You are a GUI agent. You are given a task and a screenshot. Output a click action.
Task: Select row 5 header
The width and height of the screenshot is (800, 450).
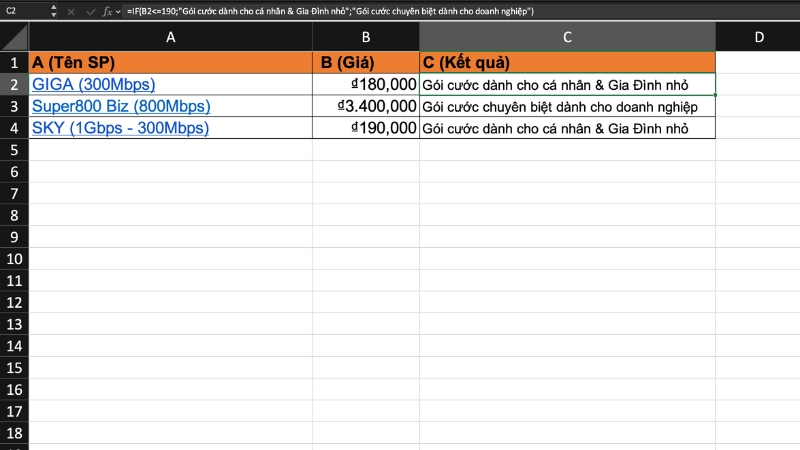point(14,150)
